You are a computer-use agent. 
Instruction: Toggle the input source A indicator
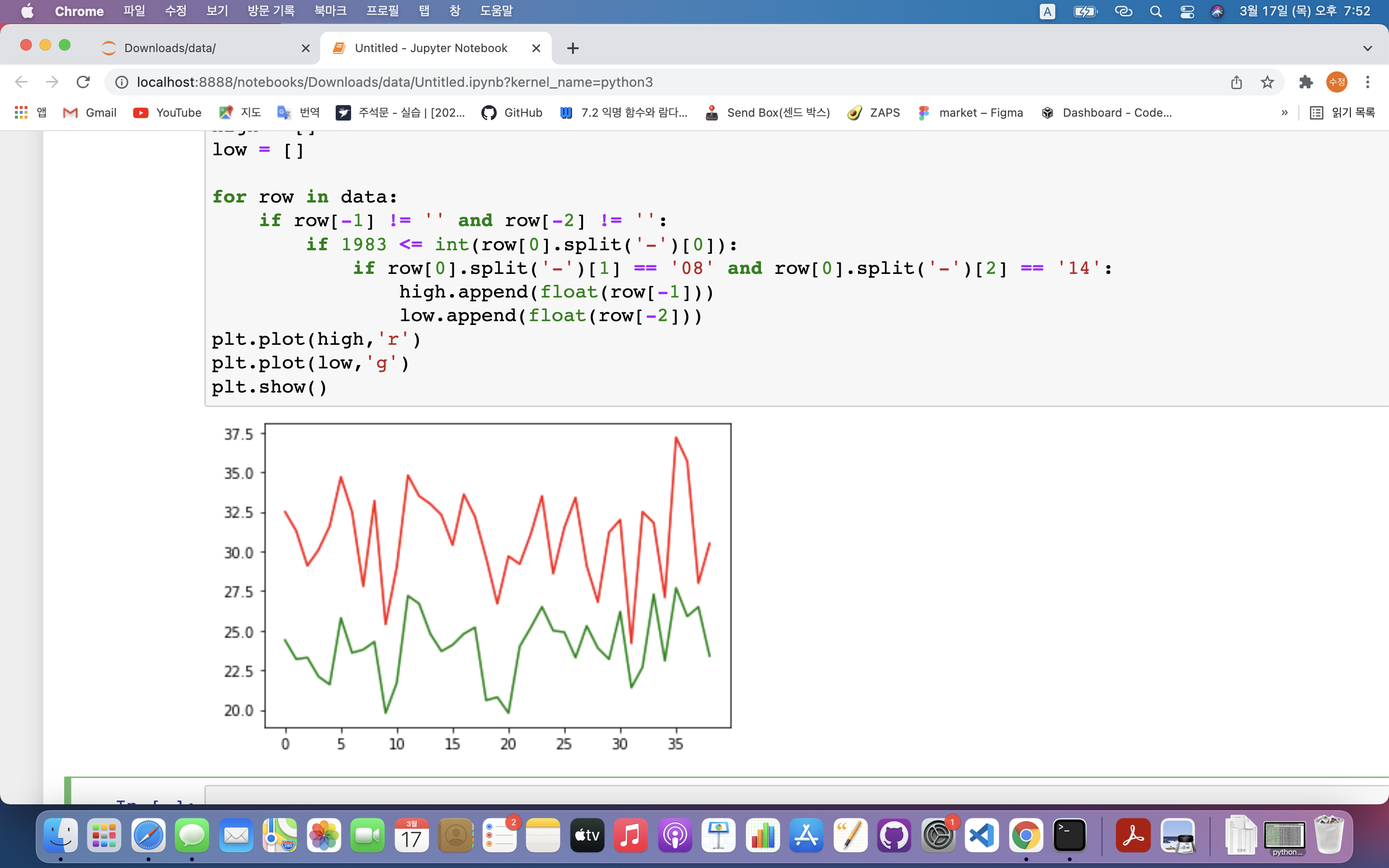pos(1047,12)
